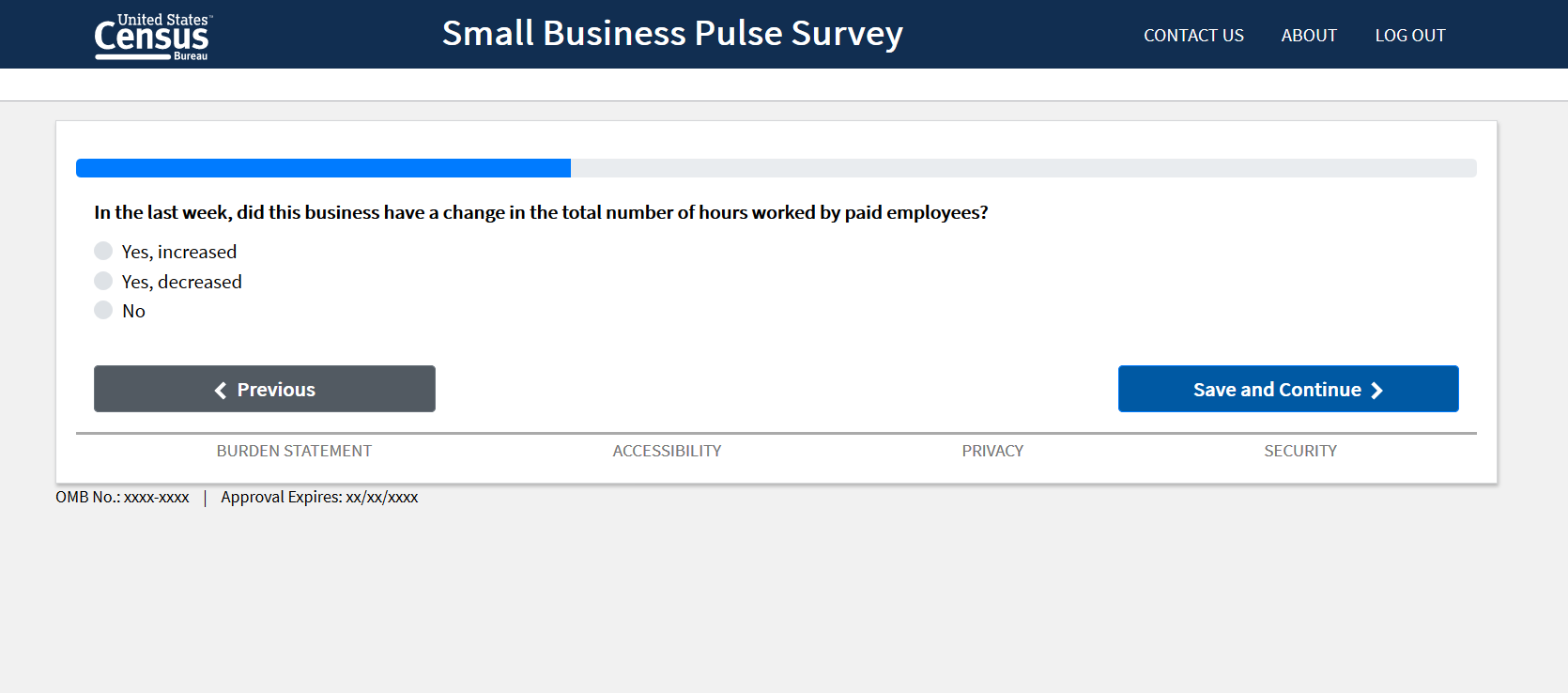Open the Security footer link

pos(1300,451)
